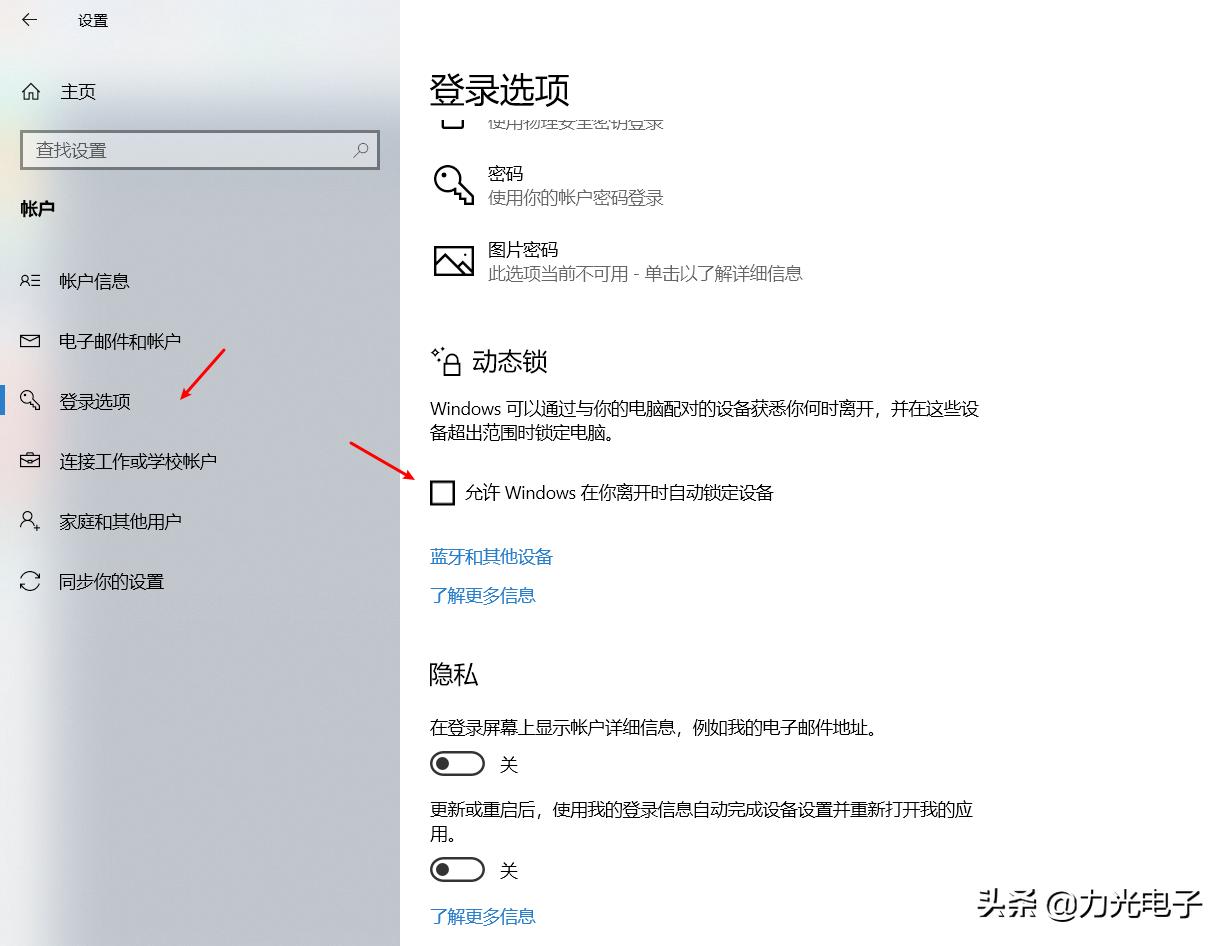The image size is (1229, 946).
Task: Expand the 图片密码 option
Action: (620, 260)
